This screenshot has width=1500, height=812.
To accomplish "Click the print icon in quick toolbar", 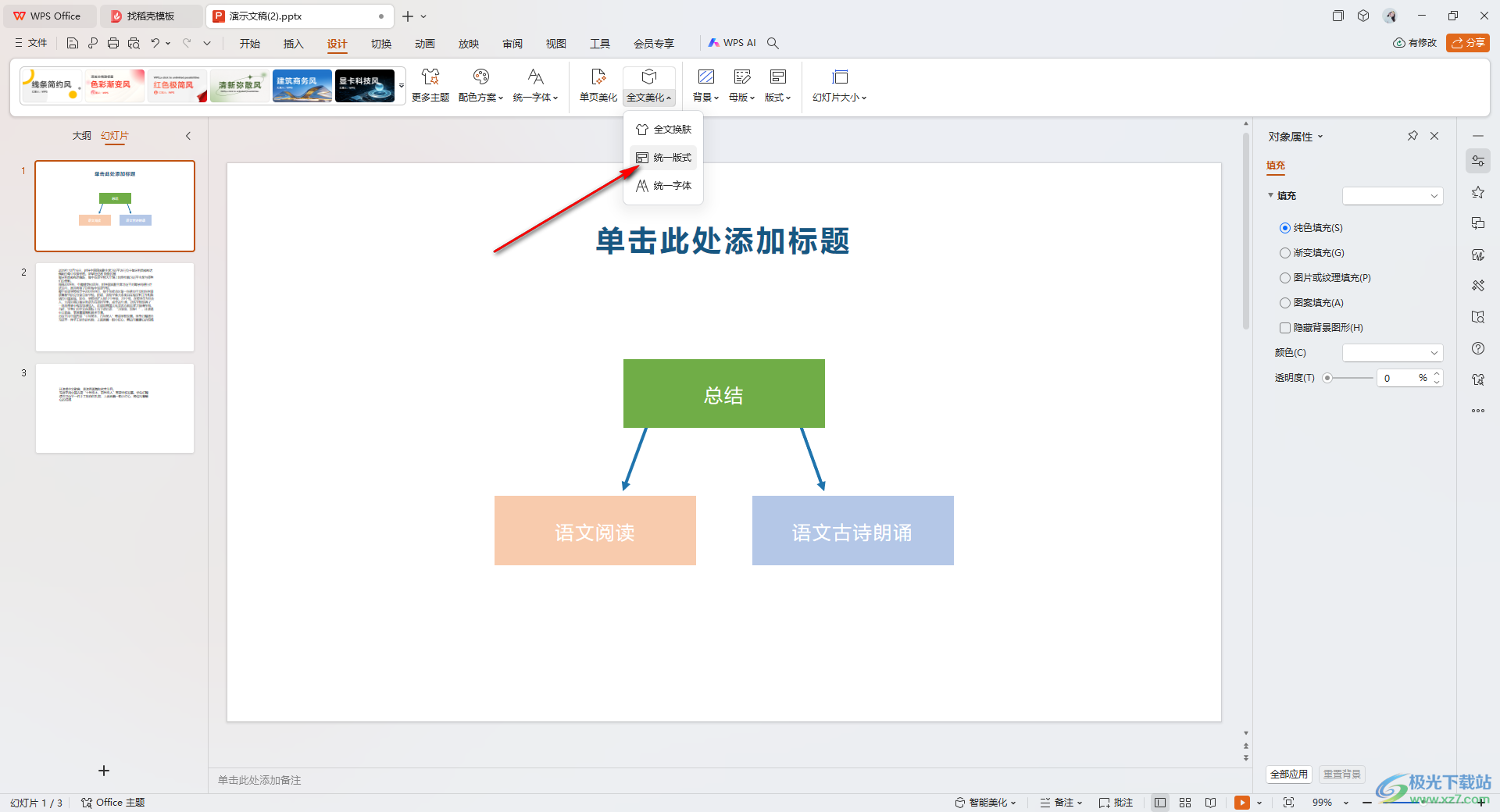I will (x=113, y=43).
